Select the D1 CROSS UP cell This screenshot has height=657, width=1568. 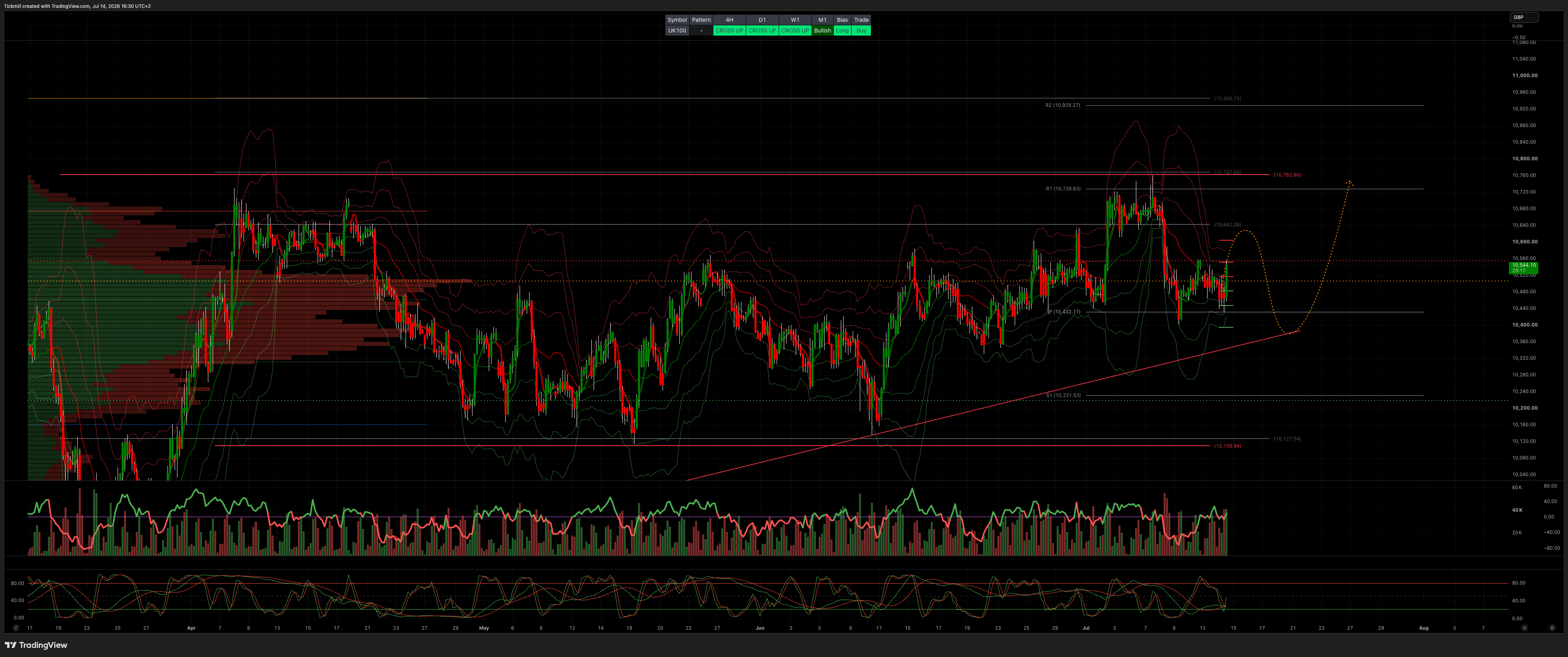[762, 30]
